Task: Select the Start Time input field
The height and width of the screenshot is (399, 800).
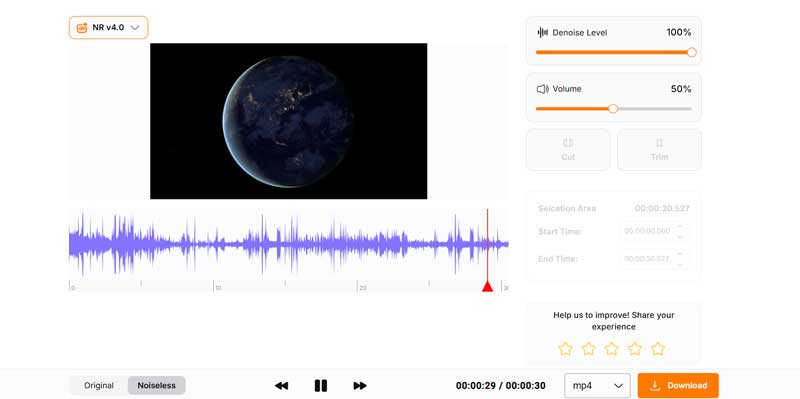Action: click(654, 231)
